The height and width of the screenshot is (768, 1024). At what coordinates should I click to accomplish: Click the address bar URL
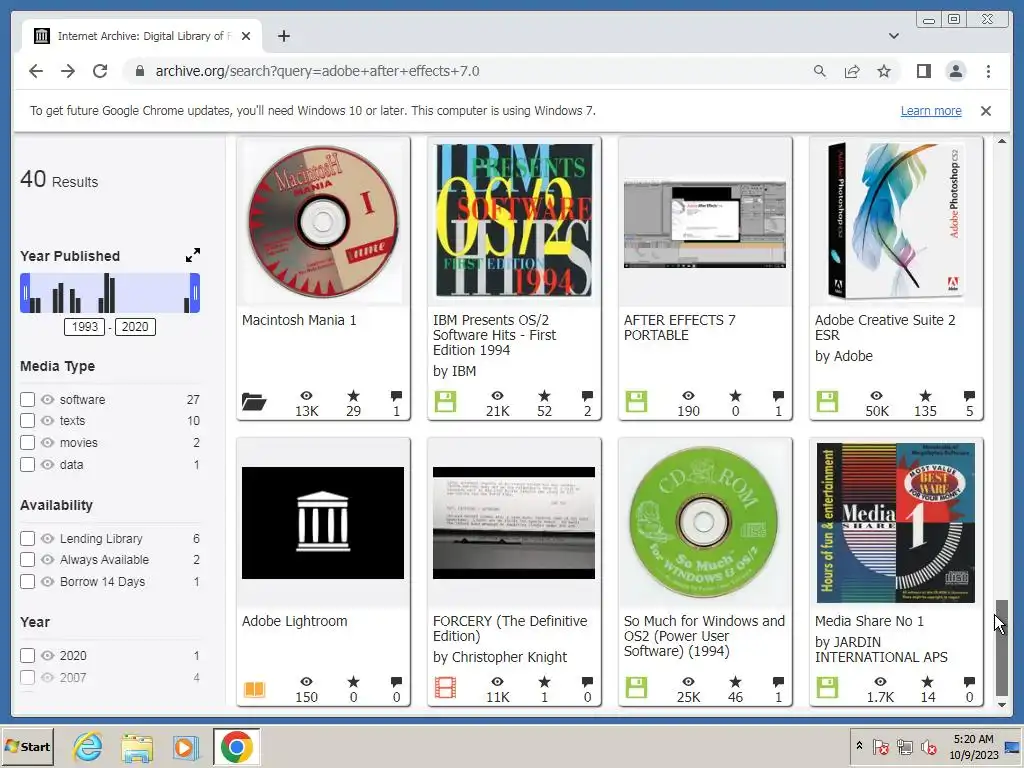(317, 71)
